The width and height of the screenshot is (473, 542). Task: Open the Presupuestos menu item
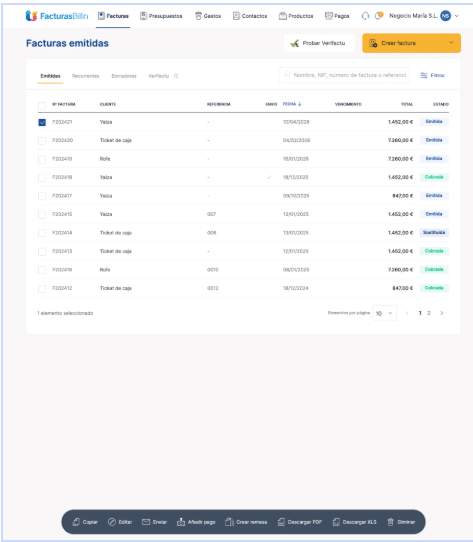pos(161,16)
